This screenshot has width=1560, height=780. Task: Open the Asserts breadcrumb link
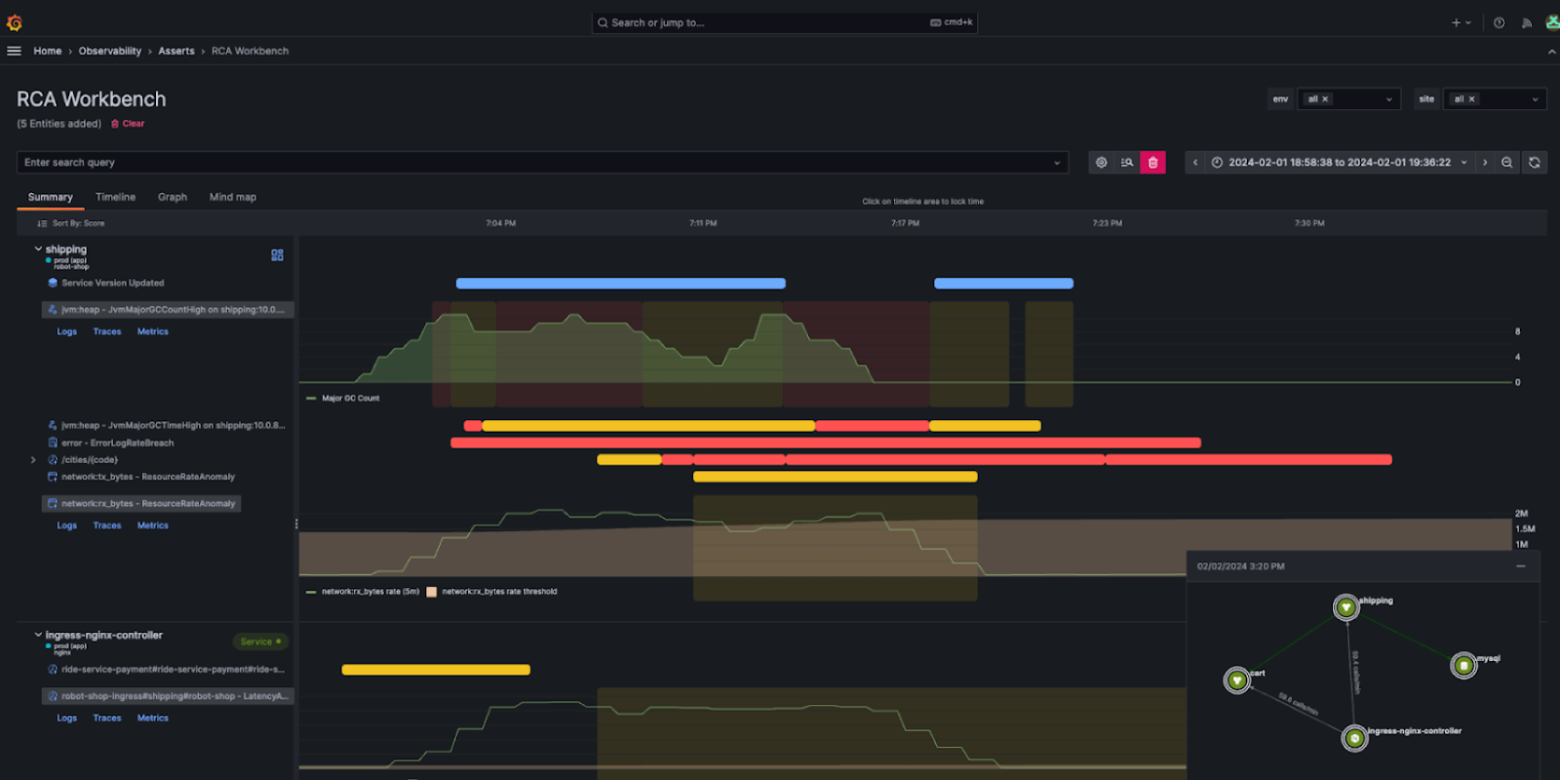(176, 51)
